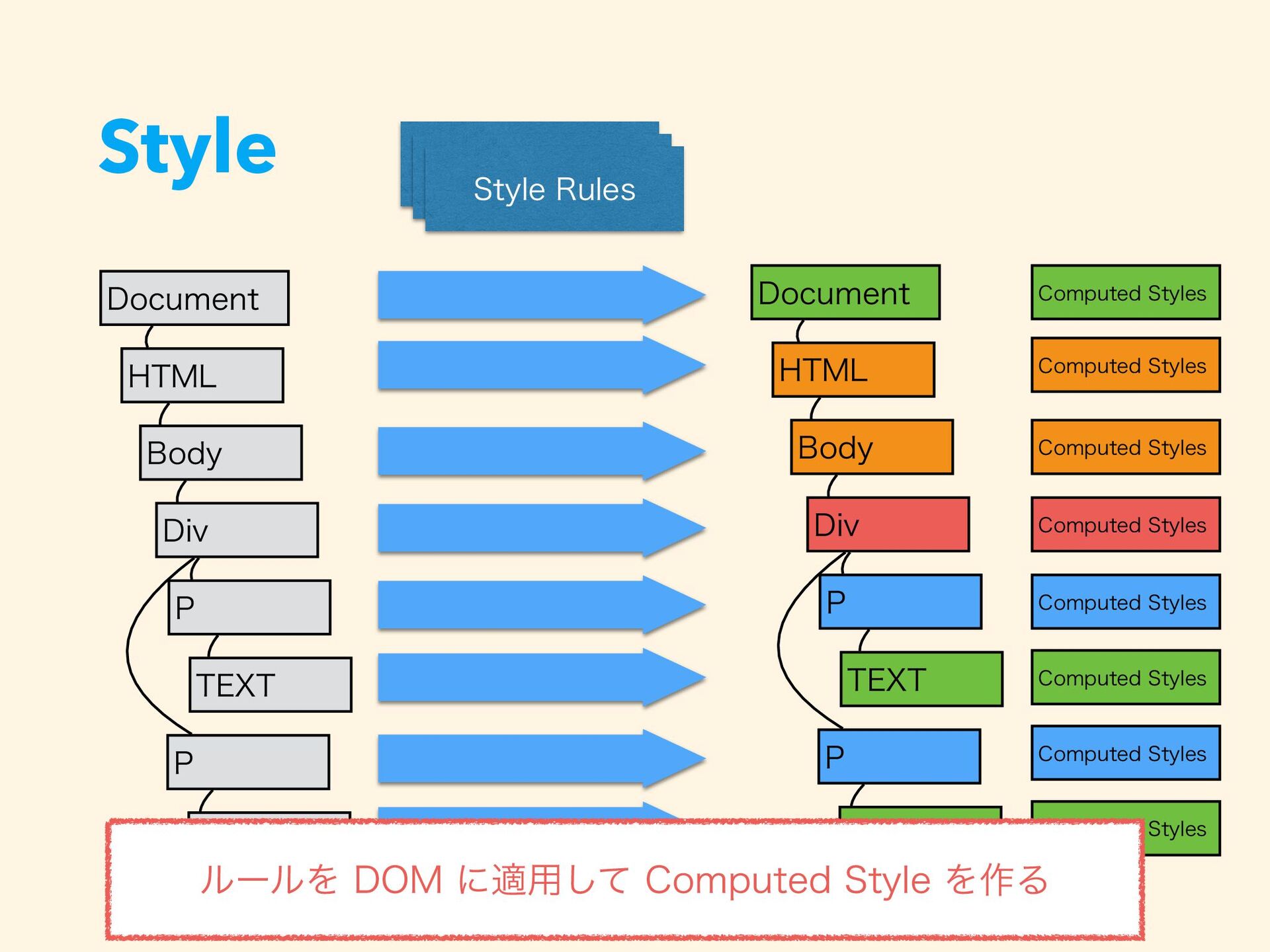Click the arrow pointing to orange Body
1270x952 pixels.
click(542, 451)
